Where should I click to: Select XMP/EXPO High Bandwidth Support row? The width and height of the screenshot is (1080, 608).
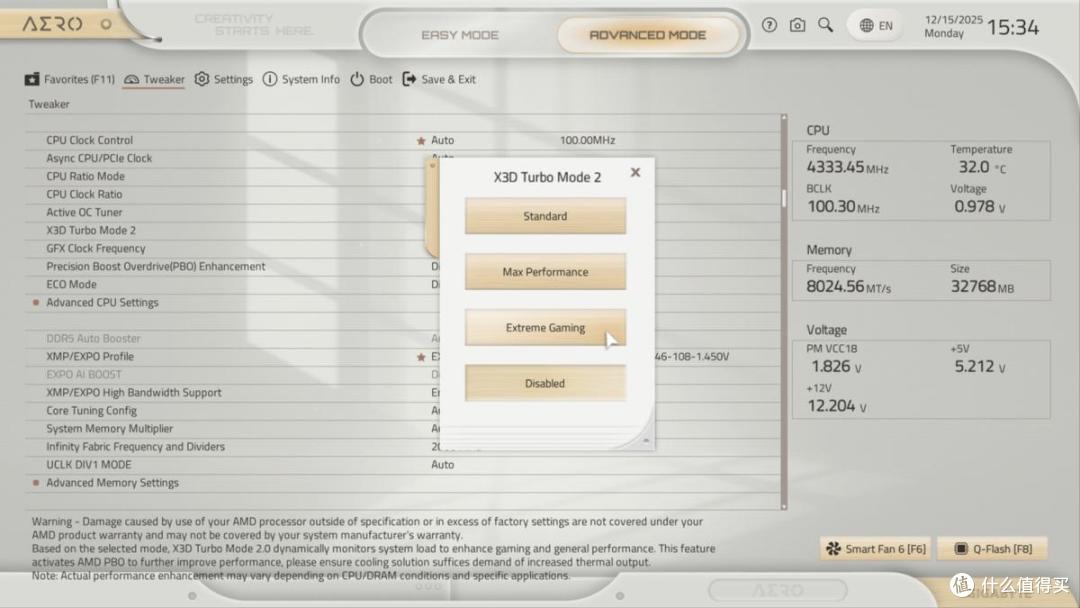point(403,392)
